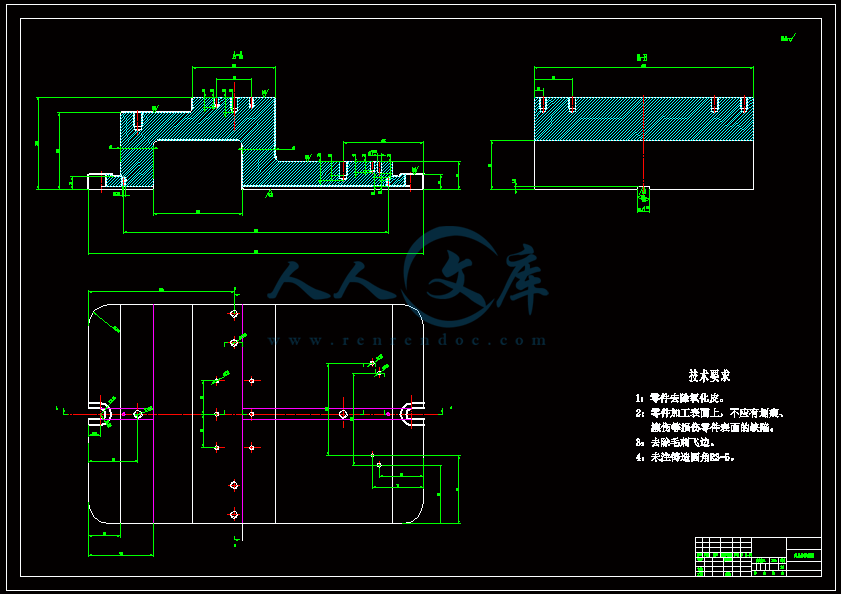Select note 3: 去除毛刺飞边
This screenshot has height=594, width=841.
(x=675, y=443)
